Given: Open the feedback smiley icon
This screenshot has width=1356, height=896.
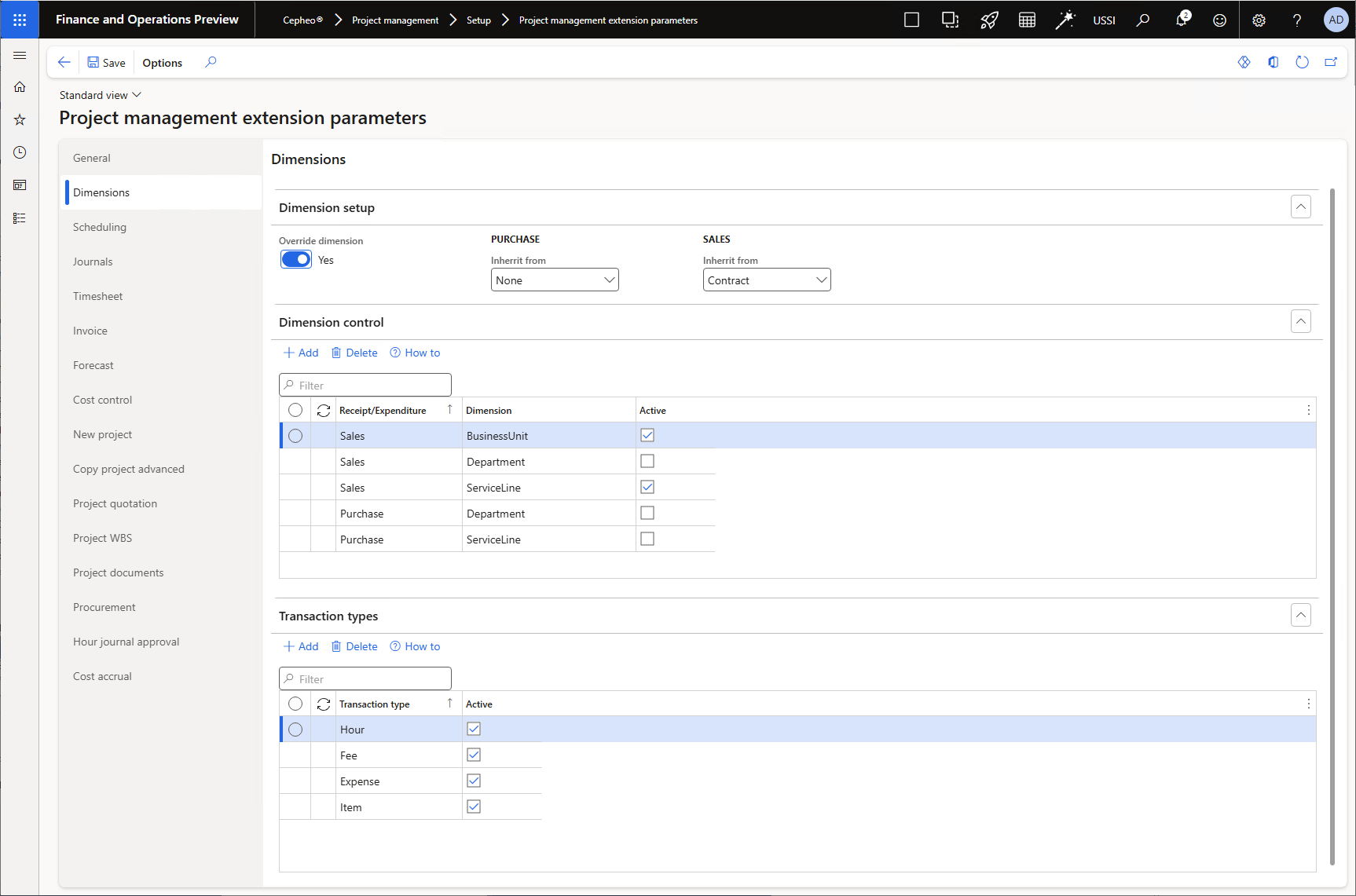Looking at the screenshot, I should [x=1219, y=20].
